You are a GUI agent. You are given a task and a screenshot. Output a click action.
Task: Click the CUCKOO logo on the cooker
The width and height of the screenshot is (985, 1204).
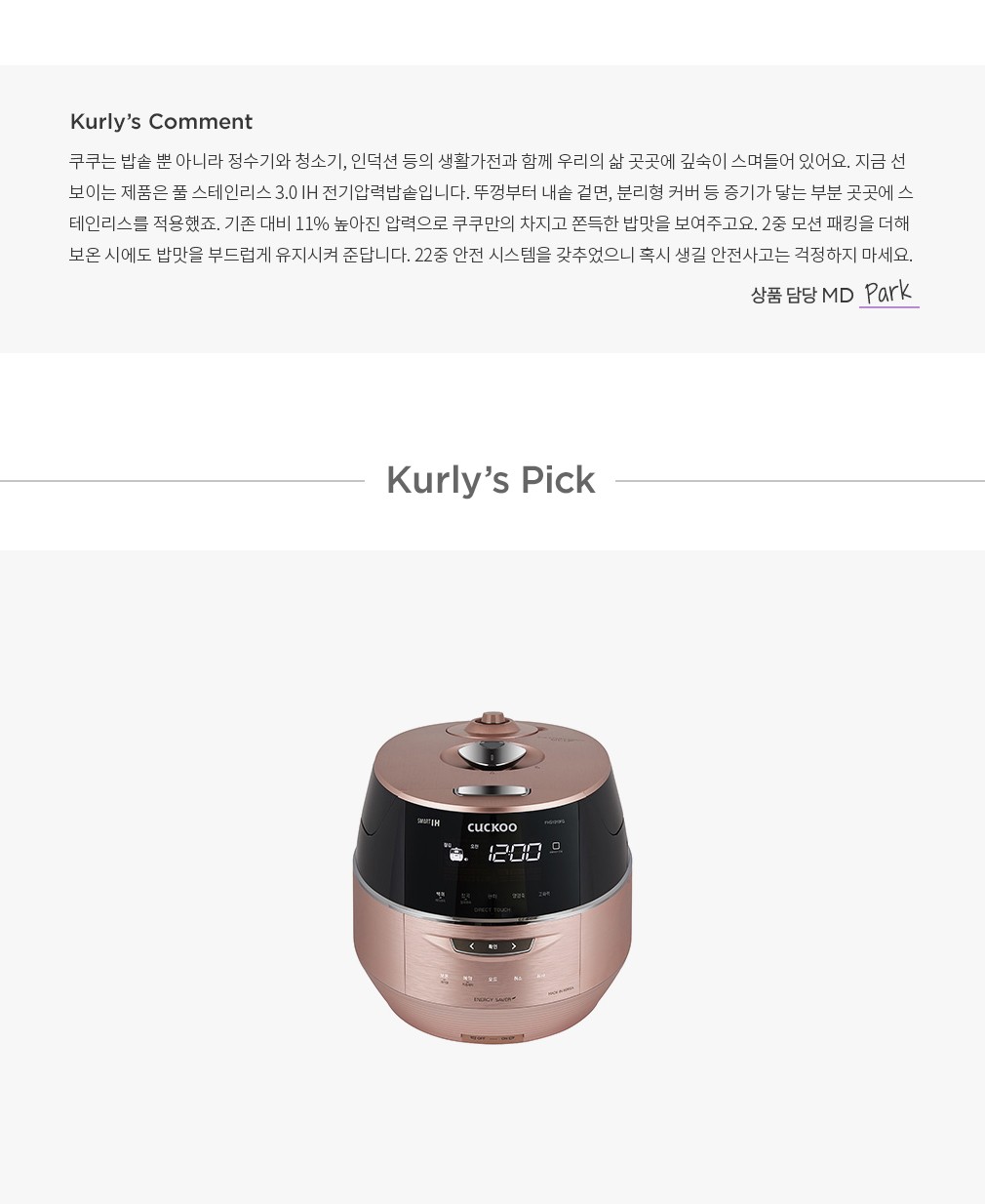tap(492, 827)
